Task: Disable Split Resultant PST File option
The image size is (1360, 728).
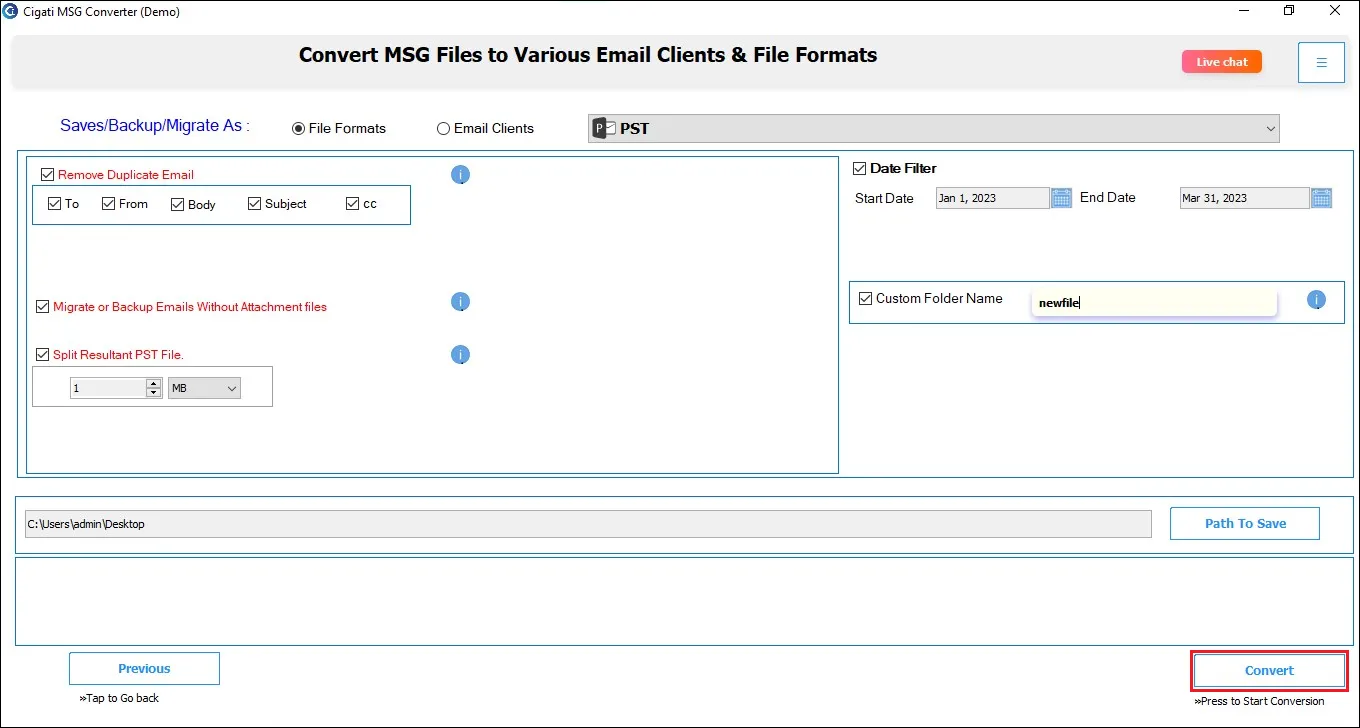Action: [42, 354]
